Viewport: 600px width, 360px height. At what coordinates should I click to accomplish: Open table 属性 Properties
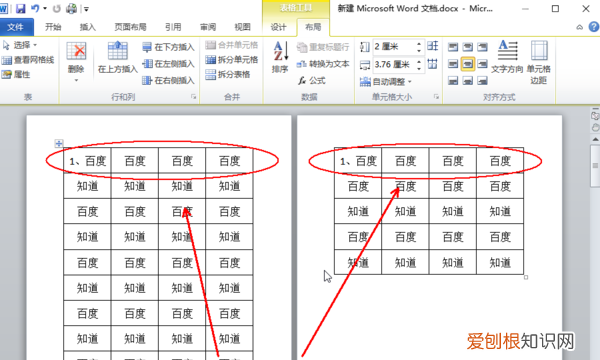(x=16, y=74)
